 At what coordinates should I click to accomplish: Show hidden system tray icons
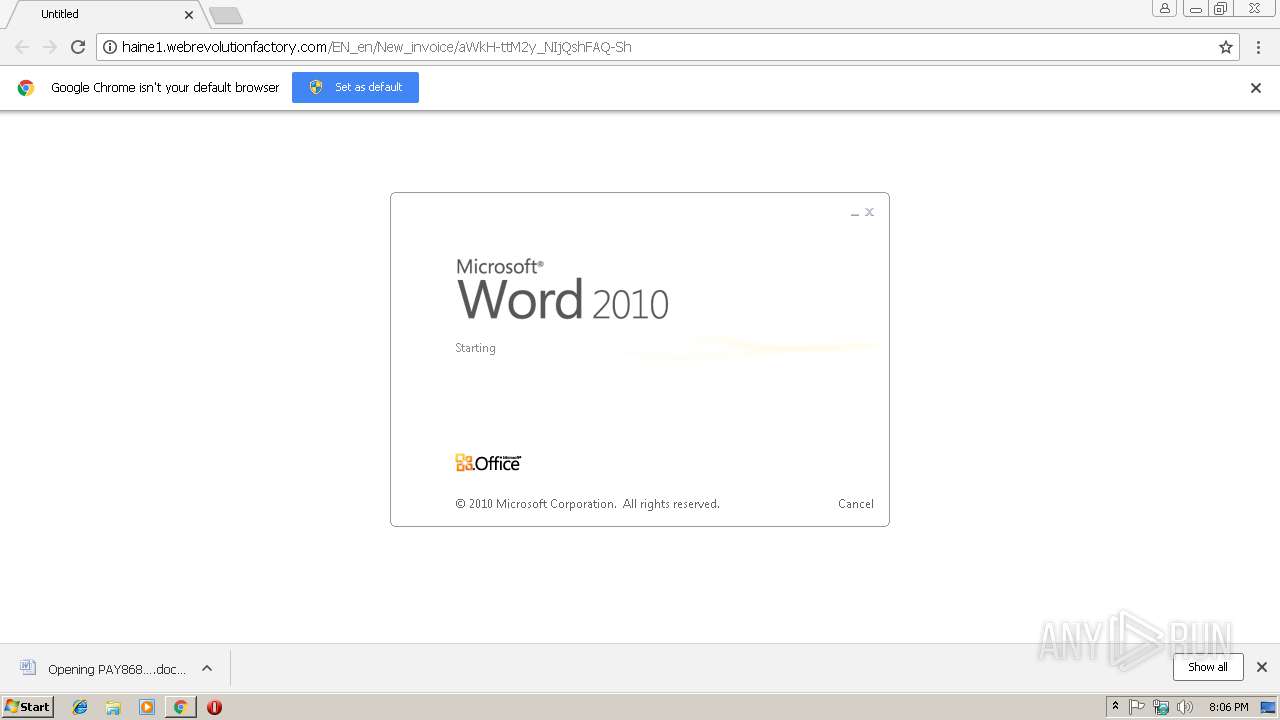(x=1115, y=707)
